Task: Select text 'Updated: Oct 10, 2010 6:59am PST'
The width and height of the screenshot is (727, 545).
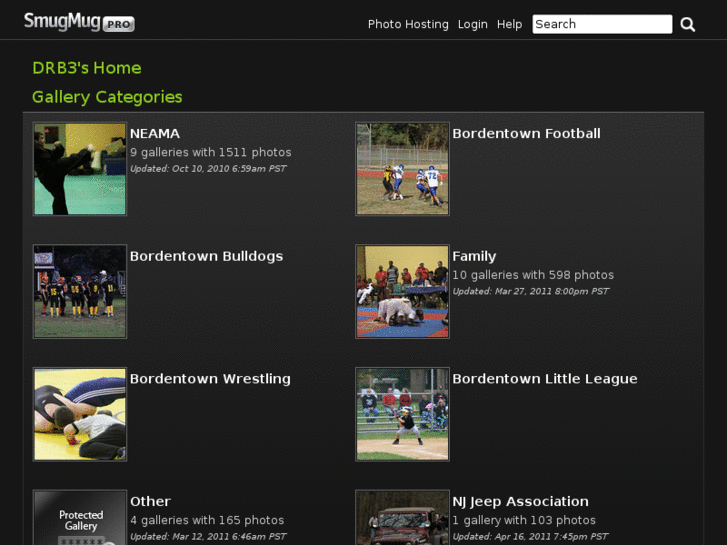Action: tap(208, 168)
